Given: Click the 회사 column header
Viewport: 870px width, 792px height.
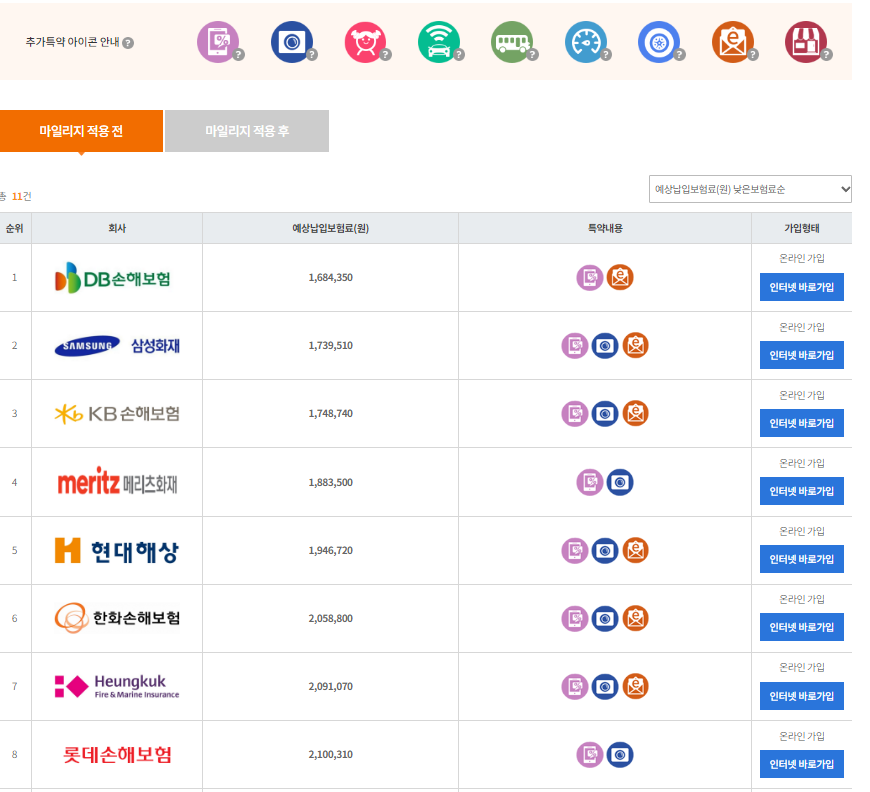Looking at the screenshot, I should 117,228.
